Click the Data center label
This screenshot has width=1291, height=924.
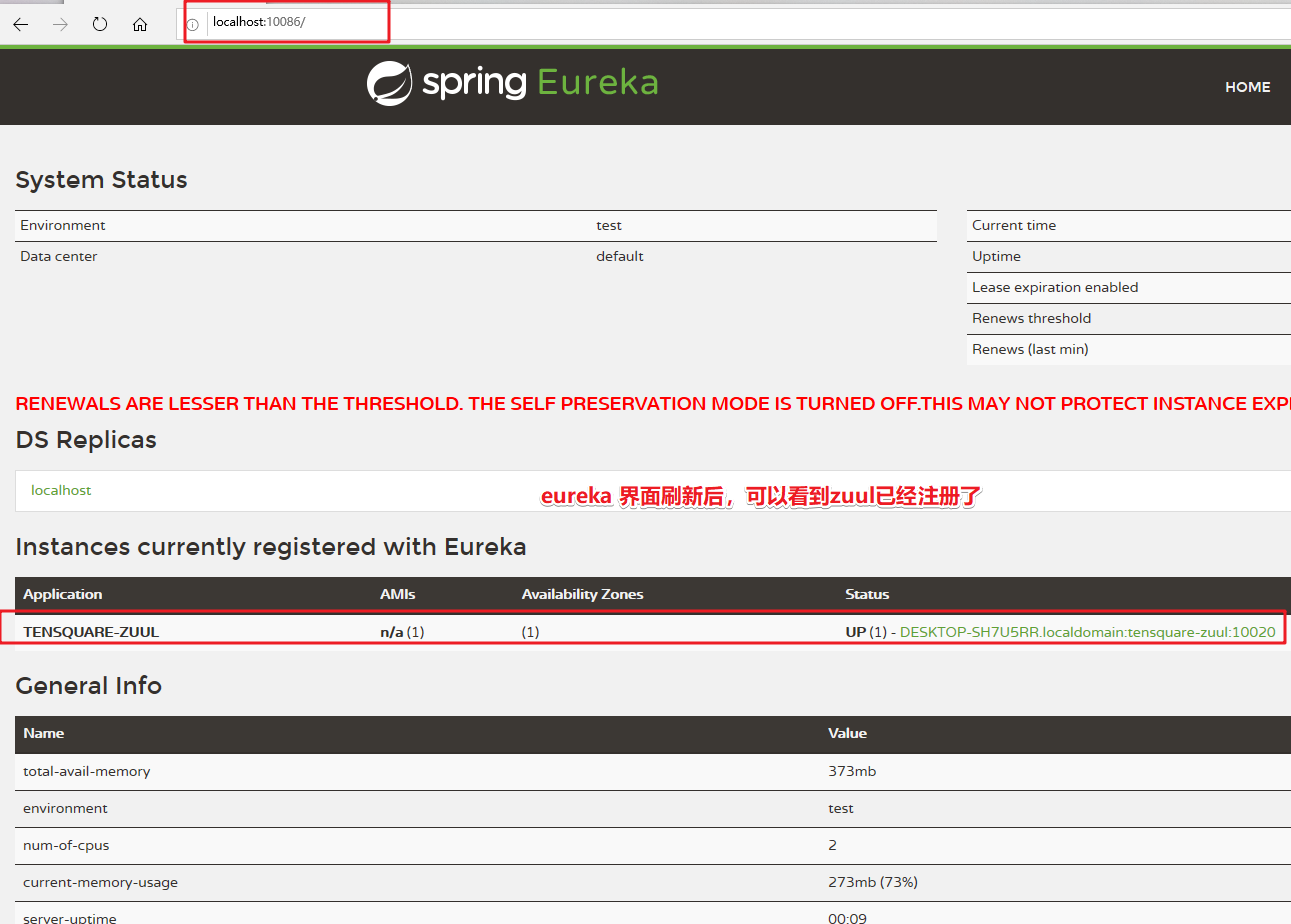point(59,256)
